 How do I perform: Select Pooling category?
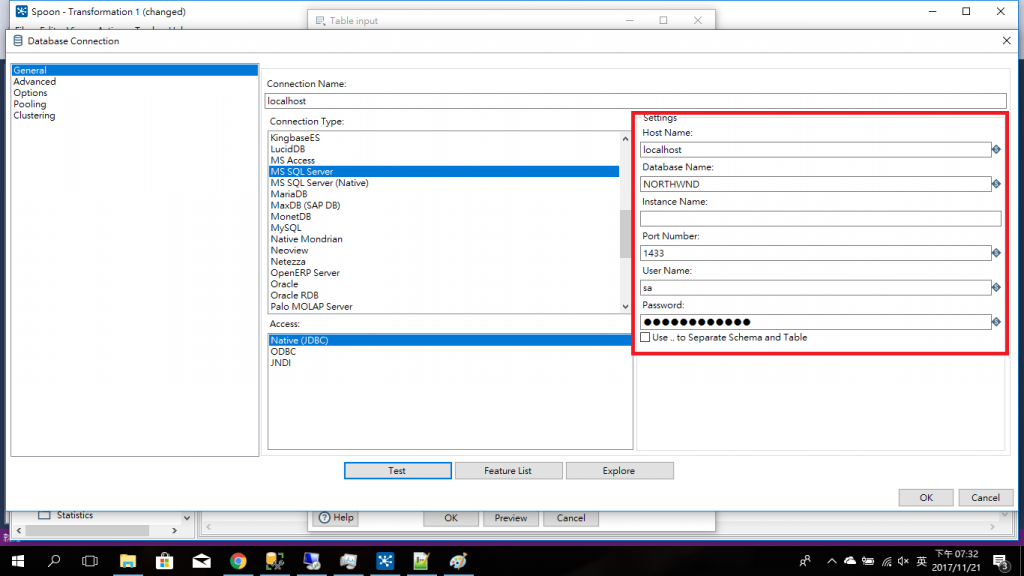(x=30, y=104)
